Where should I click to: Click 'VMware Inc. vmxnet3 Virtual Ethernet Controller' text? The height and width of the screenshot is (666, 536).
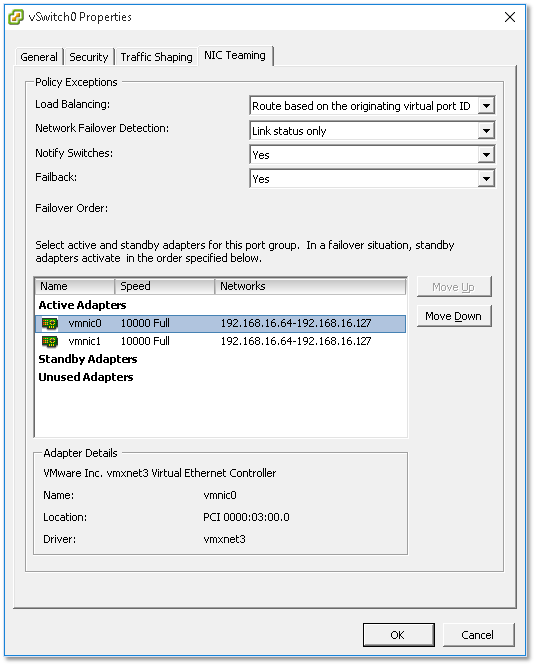pyautogui.click(x=160, y=473)
